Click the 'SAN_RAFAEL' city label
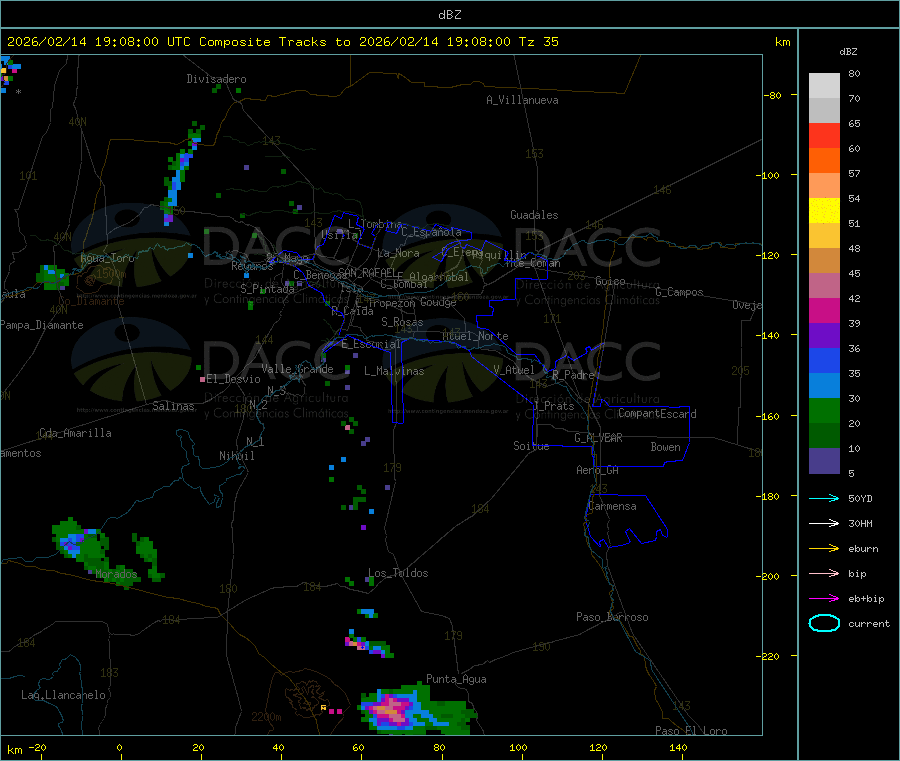Screen dimensions: 900x761 pyautogui.click(x=367, y=272)
